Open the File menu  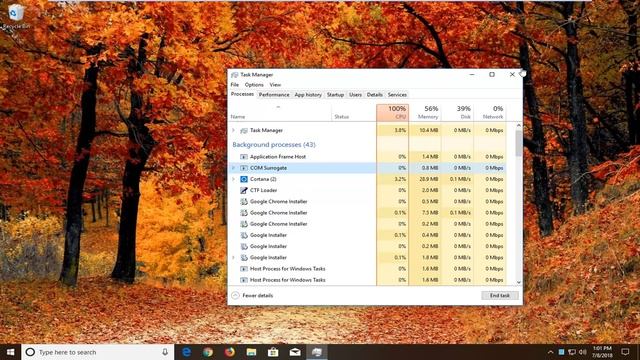[x=235, y=84]
